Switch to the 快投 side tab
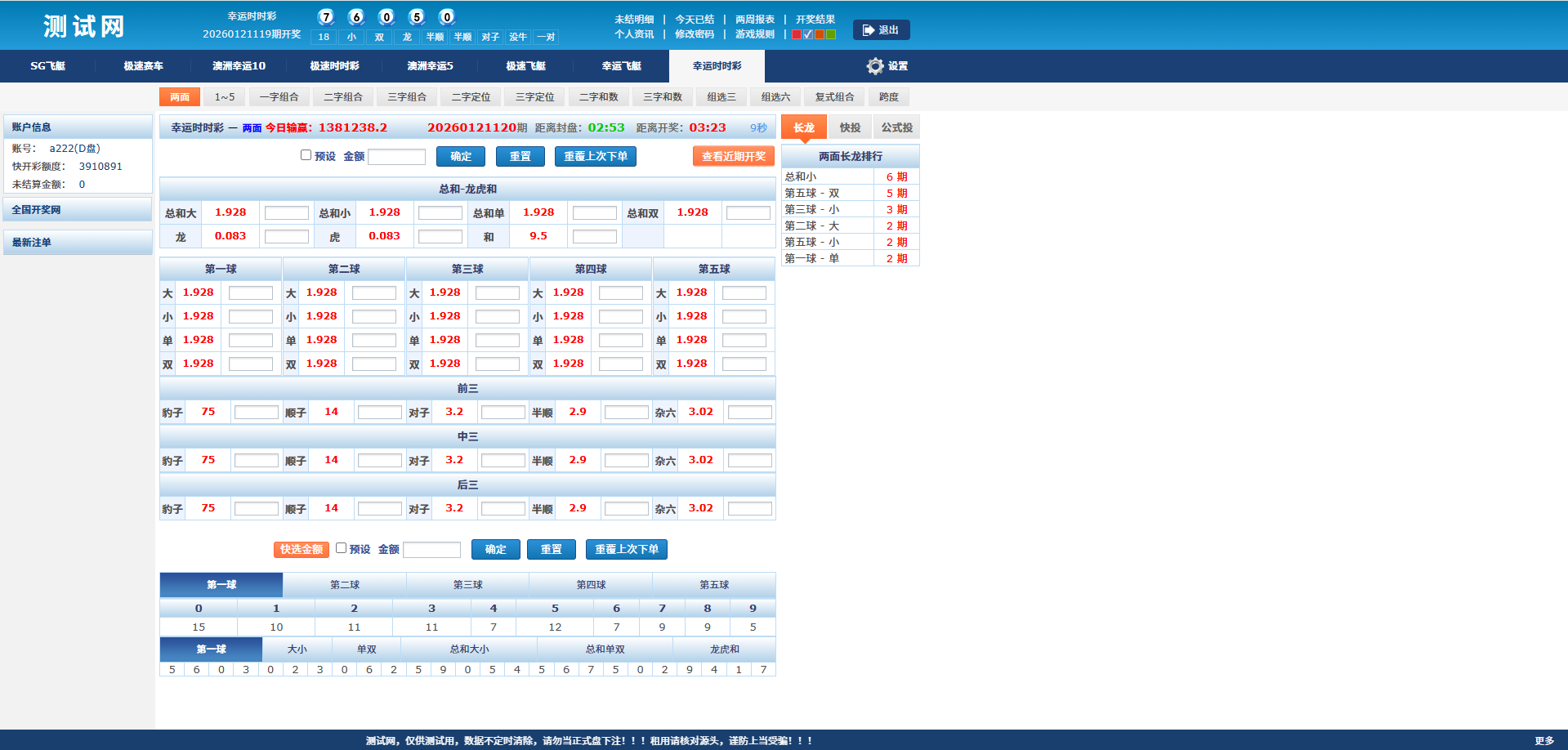Image resolution: width=1568 pixels, height=750 pixels. pyautogui.click(x=850, y=127)
